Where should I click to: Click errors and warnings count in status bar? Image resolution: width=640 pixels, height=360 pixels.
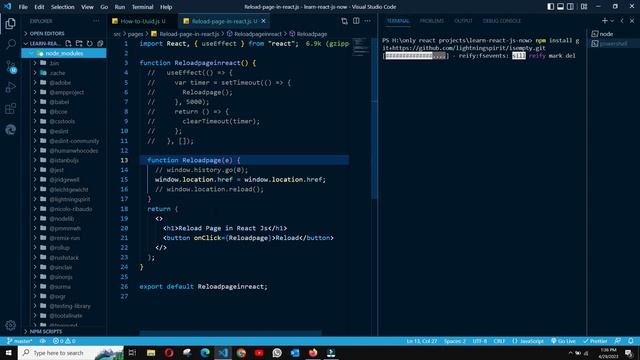click(x=64, y=341)
